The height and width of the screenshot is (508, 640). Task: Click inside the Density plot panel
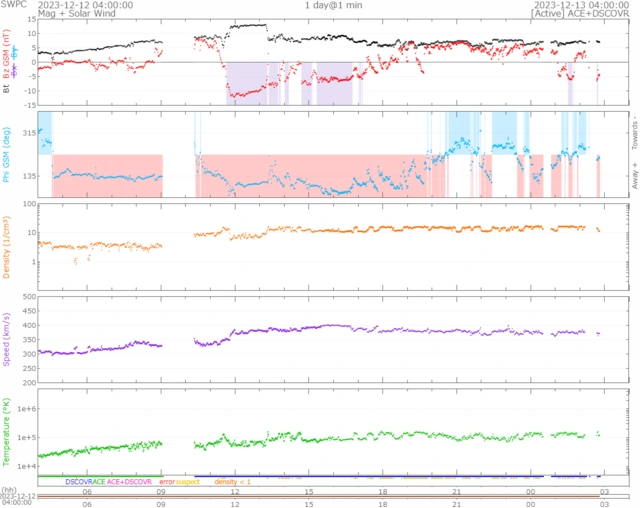tap(333, 247)
